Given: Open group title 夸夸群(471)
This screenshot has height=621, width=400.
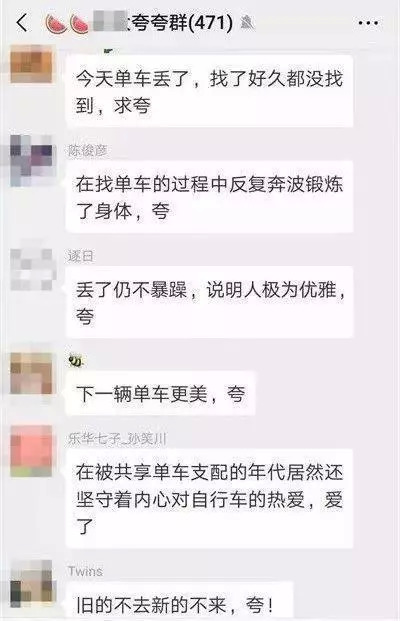Looking at the screenshot, I should coord(181,23).
